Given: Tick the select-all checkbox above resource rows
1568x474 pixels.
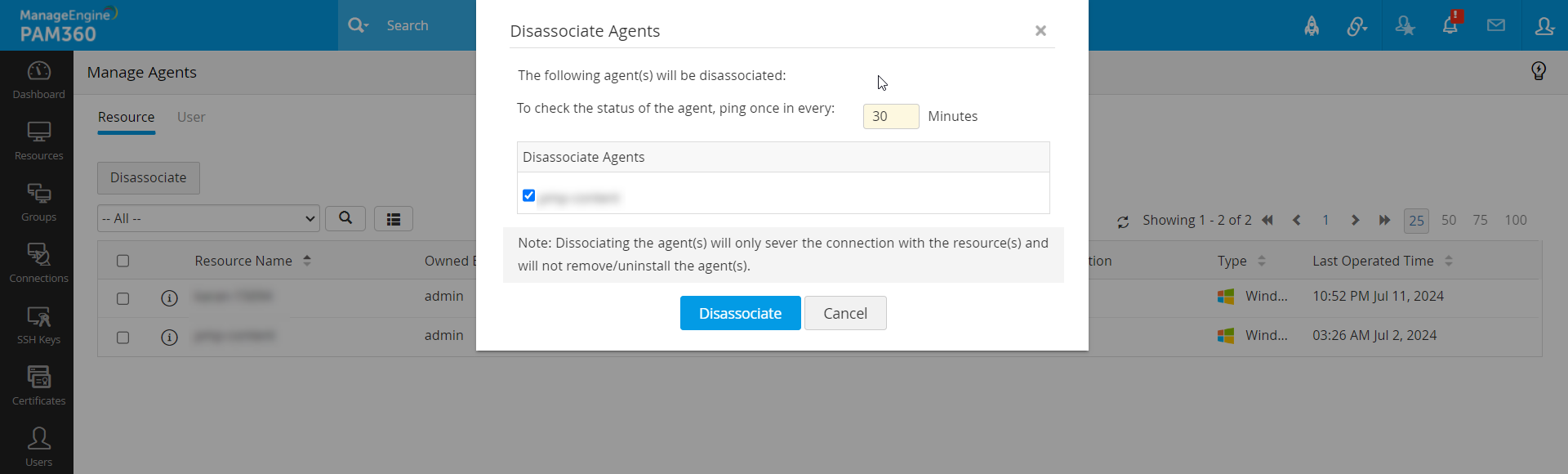Looking at the screenshot, I should (122, 260).
